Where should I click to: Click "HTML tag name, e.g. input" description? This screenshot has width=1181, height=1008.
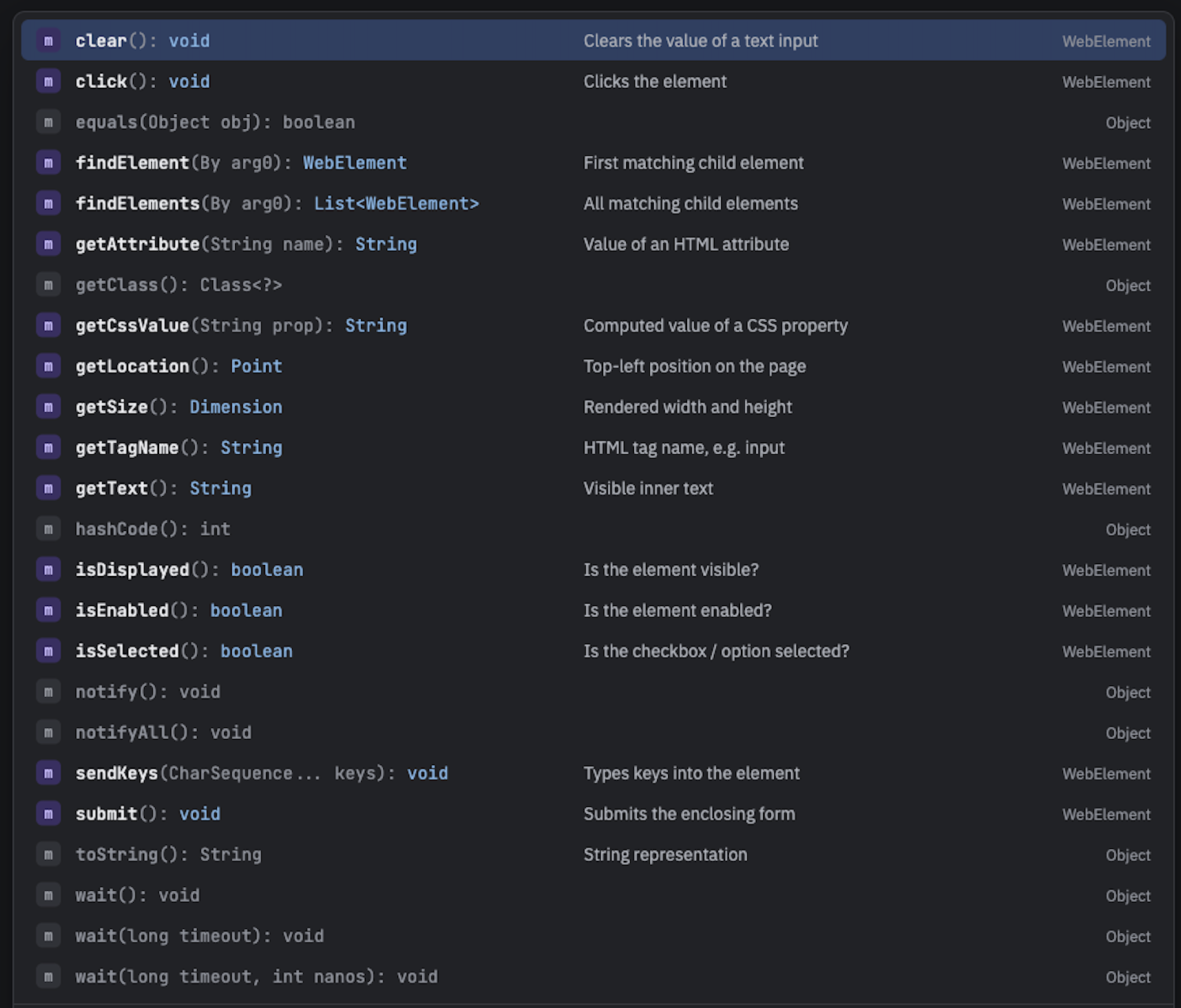point(684,448)
